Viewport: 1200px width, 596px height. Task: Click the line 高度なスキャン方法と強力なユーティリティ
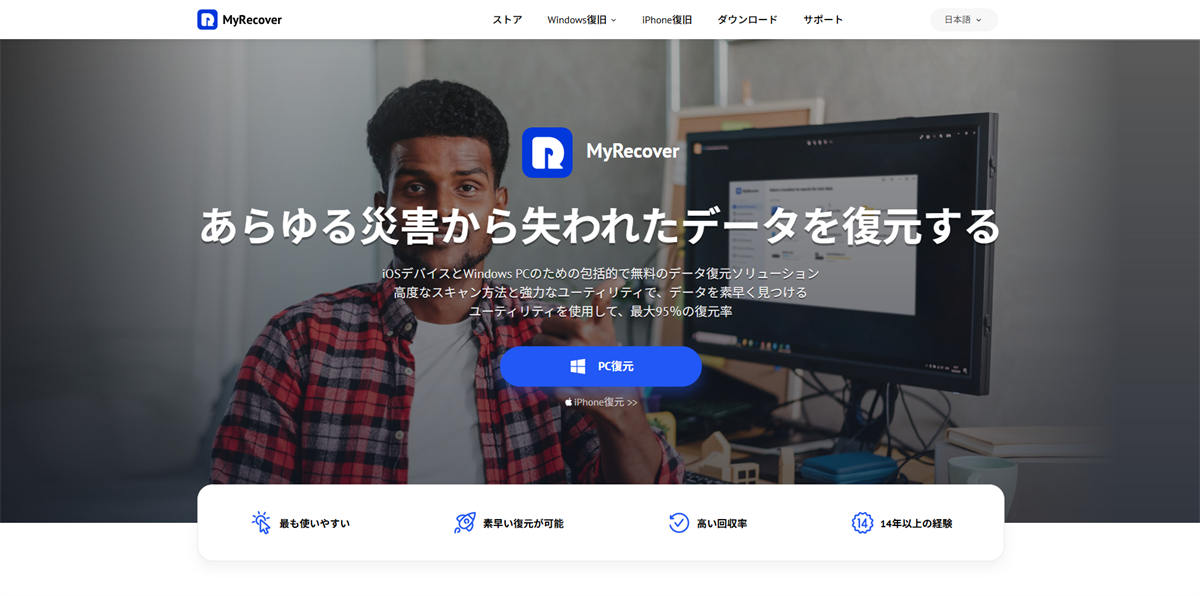tap(601, 292)
